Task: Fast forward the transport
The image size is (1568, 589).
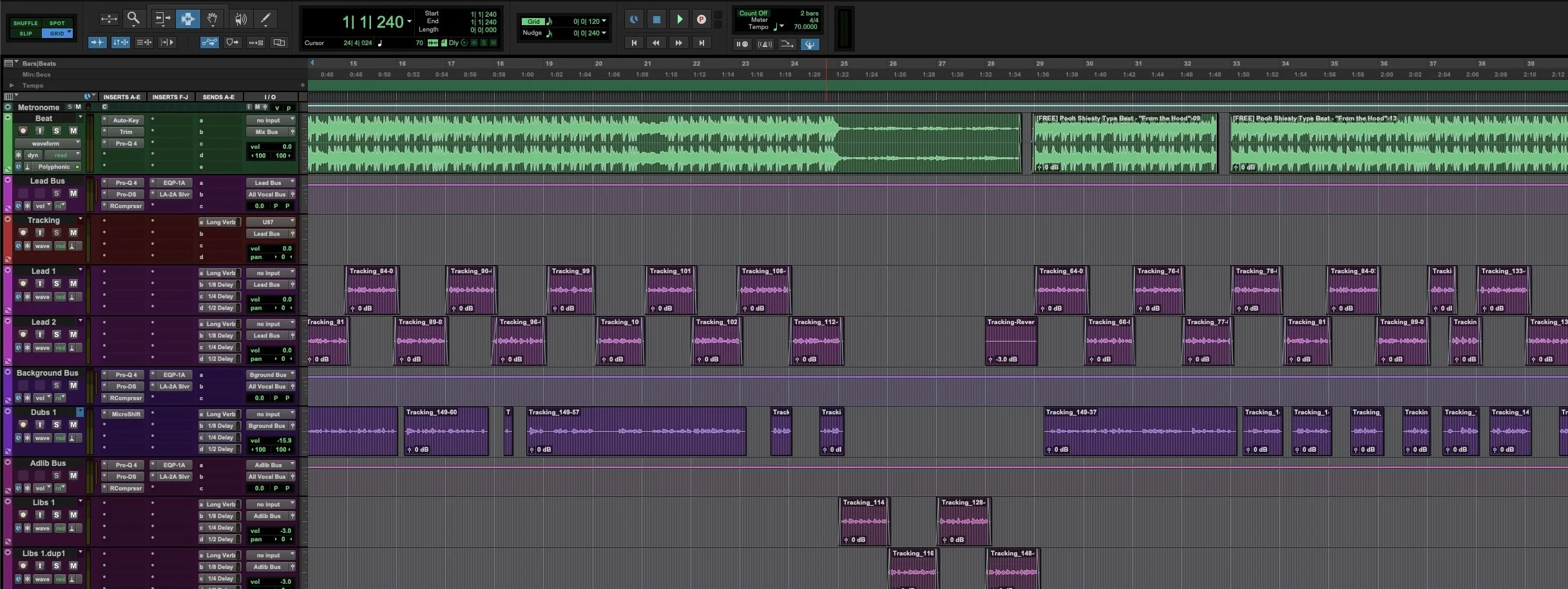Action: tap(679, 43)
